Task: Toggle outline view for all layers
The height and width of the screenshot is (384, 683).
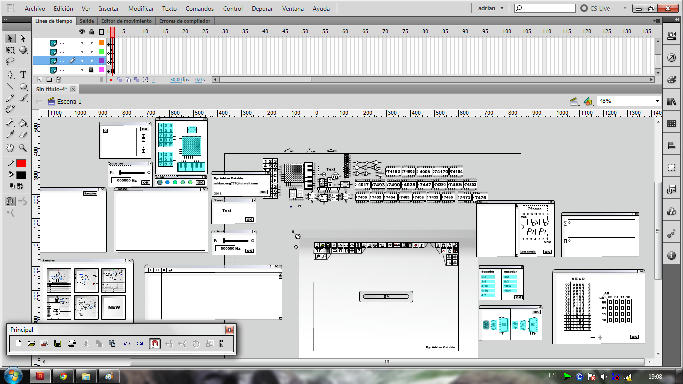Action: pyautogui.click(x=101, y=32)
